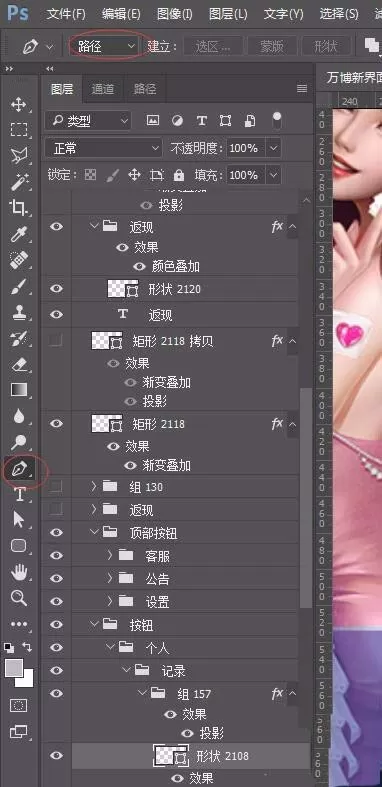Hide the 矩形 2118 layer
Viewport: 382px width, 787px height.
coord(57,424)
